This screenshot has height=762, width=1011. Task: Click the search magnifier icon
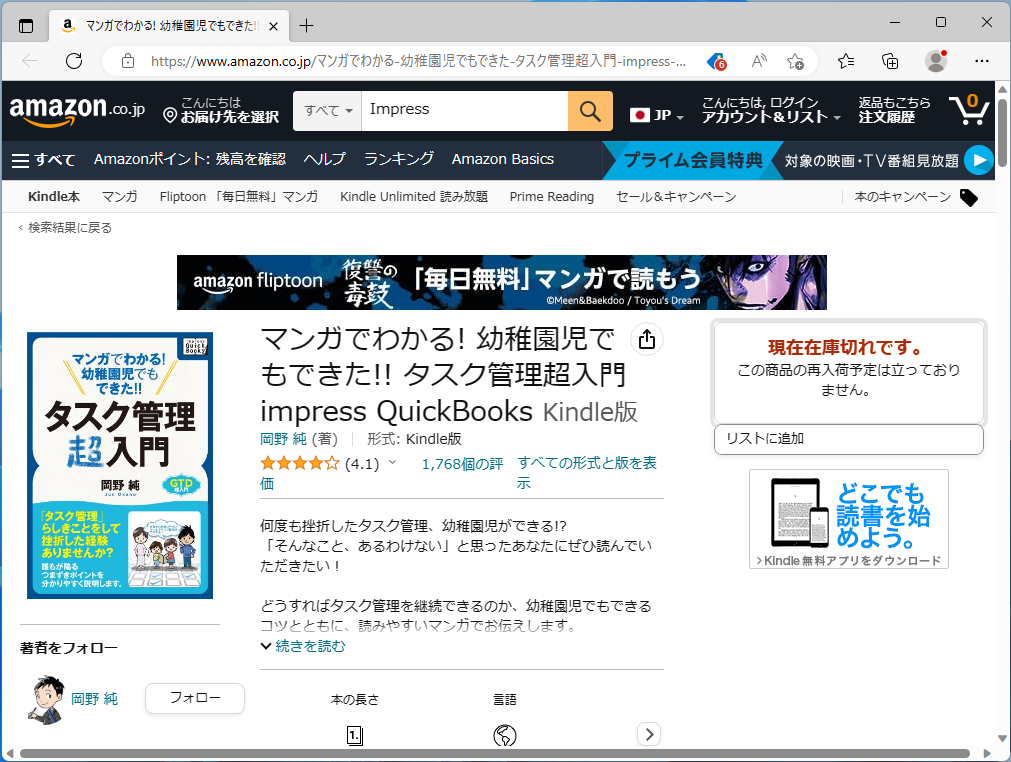pyautogui.click(x=589, y=111)
